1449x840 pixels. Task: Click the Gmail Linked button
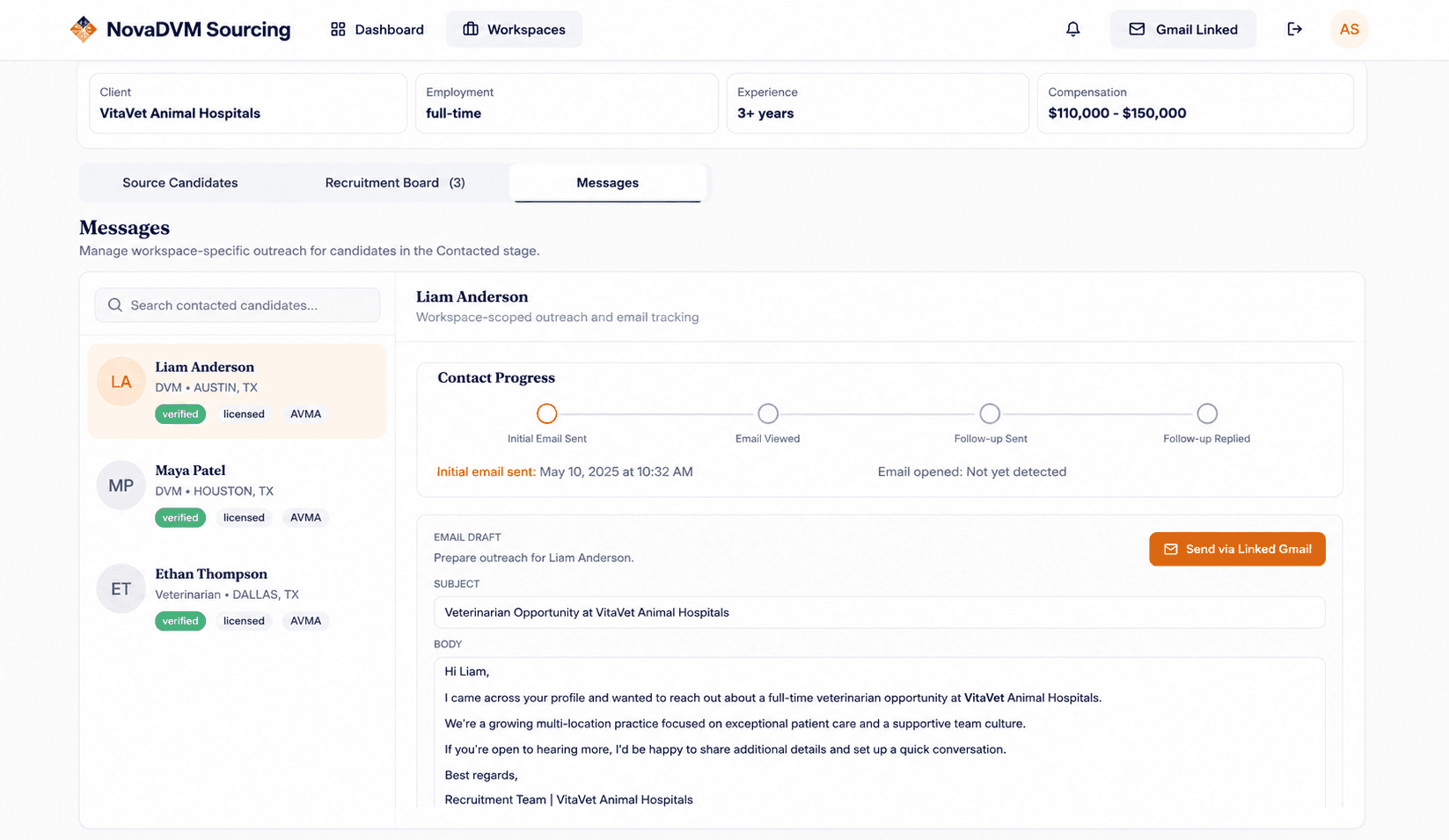click(1182, 29)
